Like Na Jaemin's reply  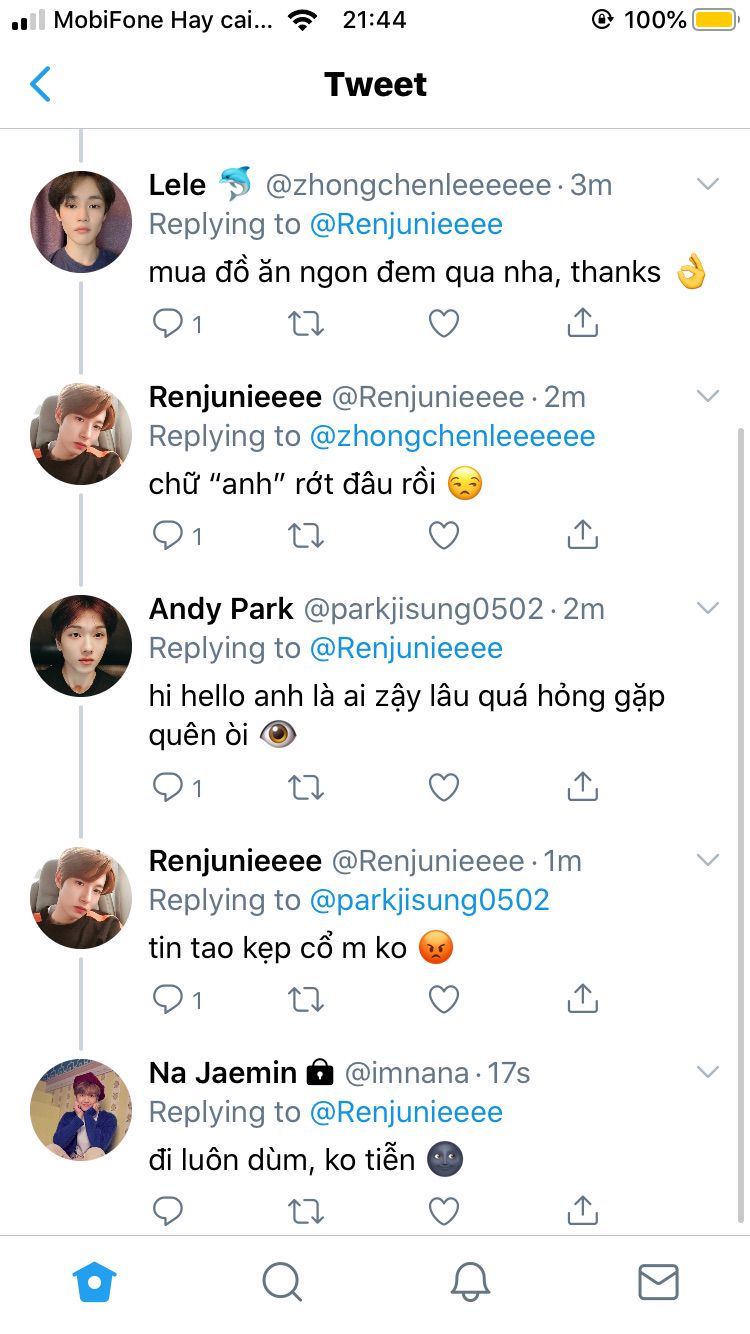[443, 1212]
